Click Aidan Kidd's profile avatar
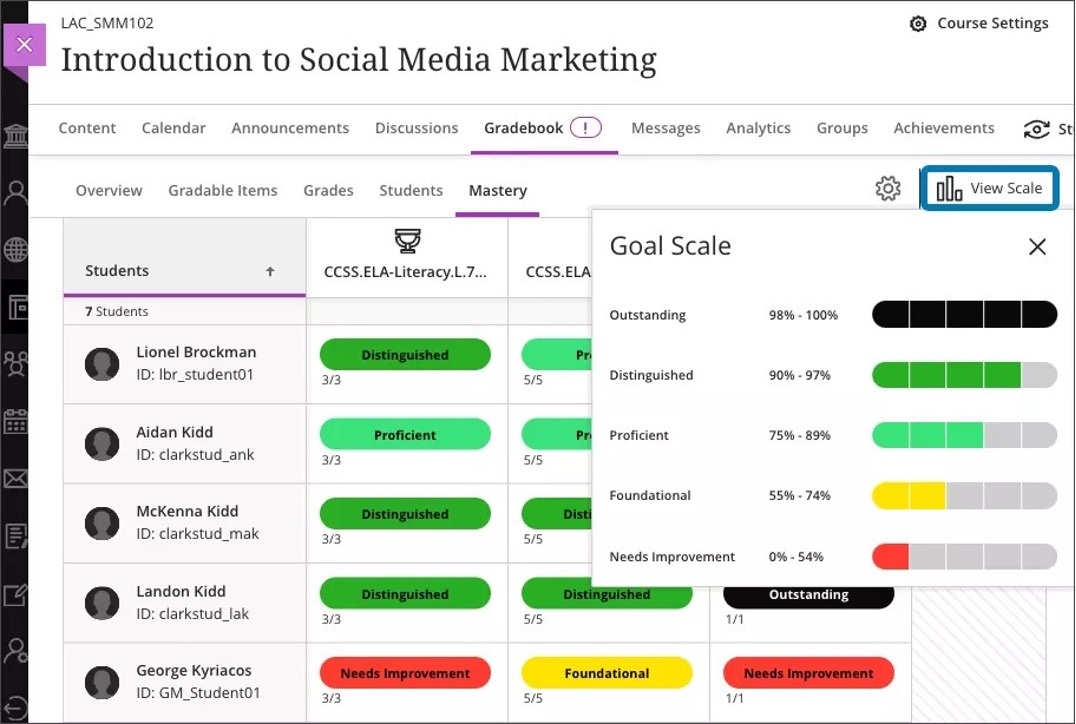 click(x=102, y=443)
